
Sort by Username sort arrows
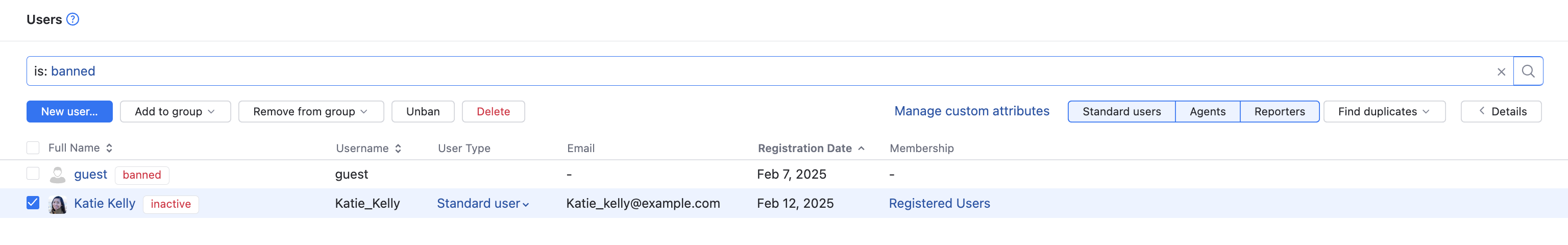[398, 149]
